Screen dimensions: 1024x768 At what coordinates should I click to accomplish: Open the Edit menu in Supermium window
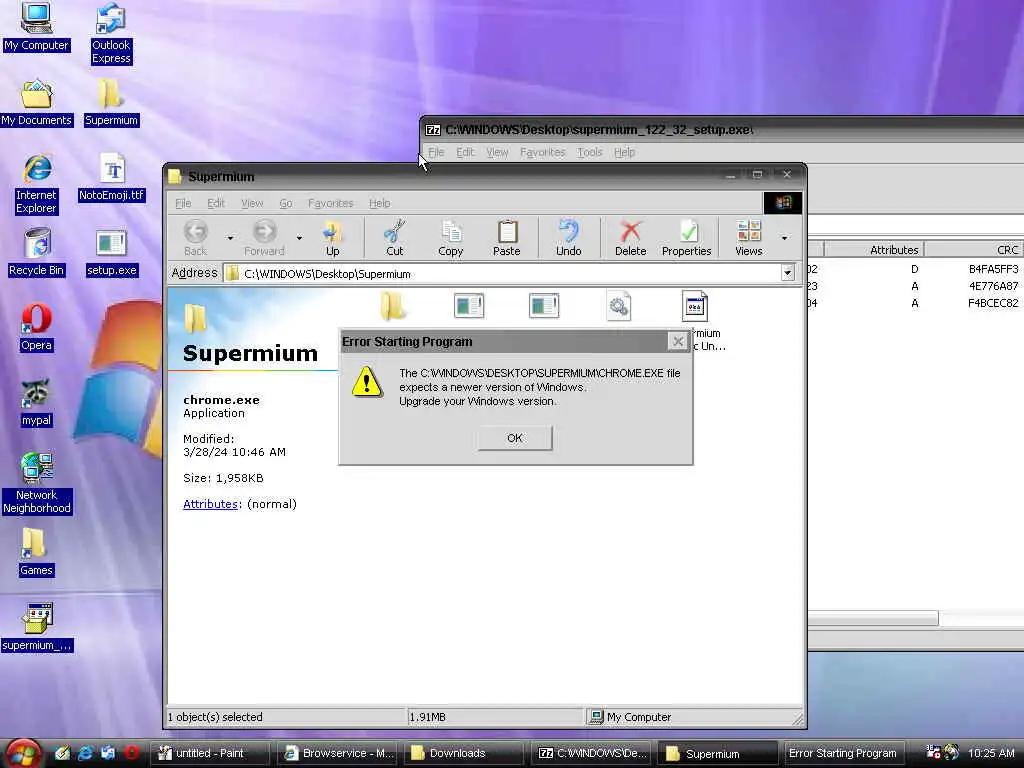216,203
